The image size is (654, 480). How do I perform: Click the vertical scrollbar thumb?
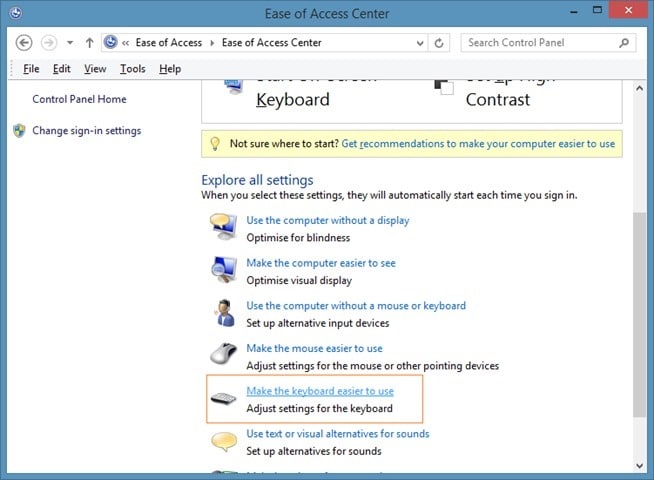639,315
